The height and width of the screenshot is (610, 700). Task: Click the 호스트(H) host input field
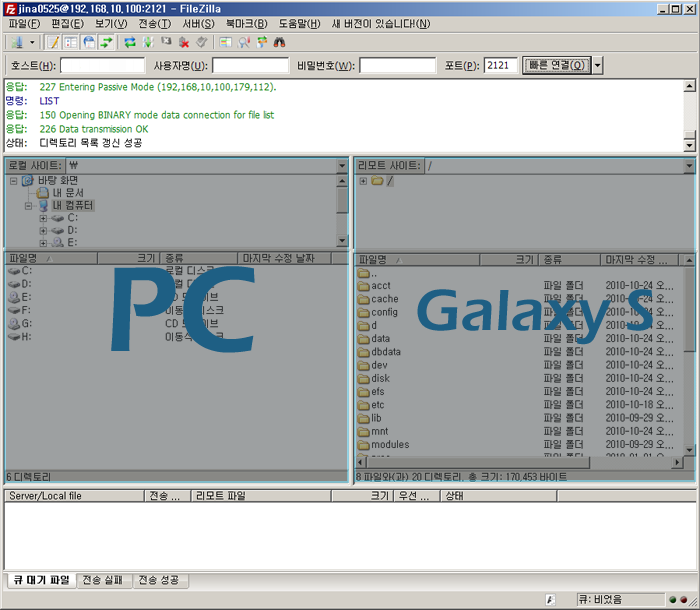tap(103, 66)
